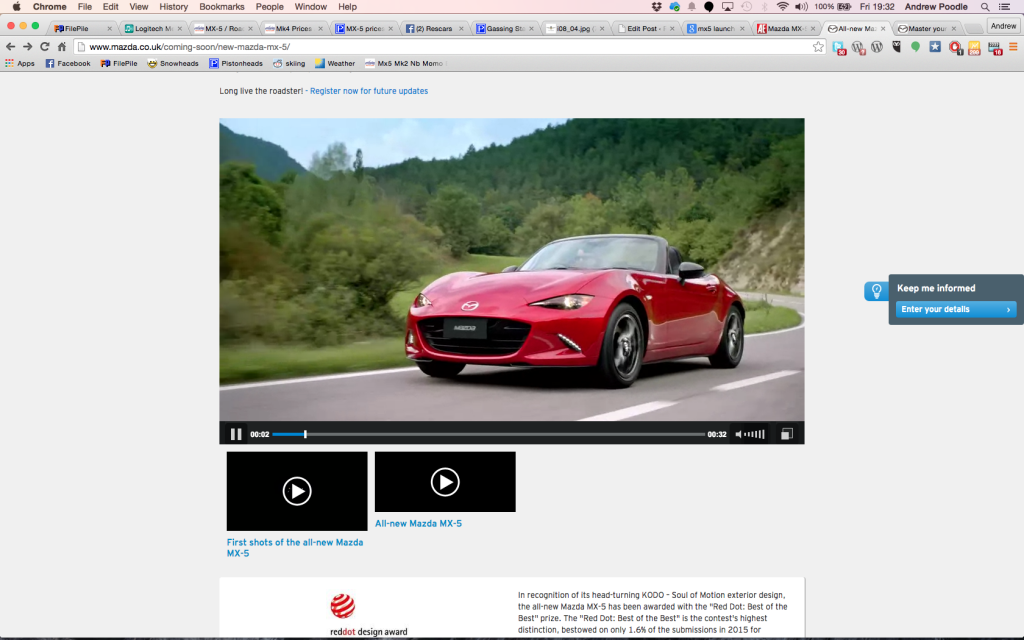This screenshot has width=1024, height=640.
Task: Switch to the Logitech tab
Action: click(153, 28)
